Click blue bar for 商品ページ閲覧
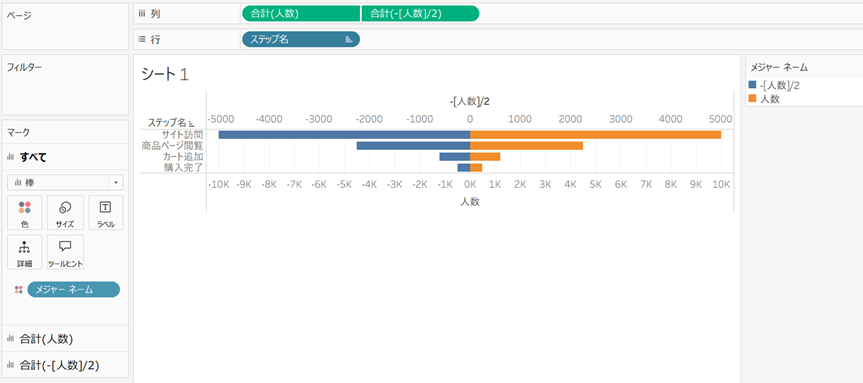 pos(413,146)
